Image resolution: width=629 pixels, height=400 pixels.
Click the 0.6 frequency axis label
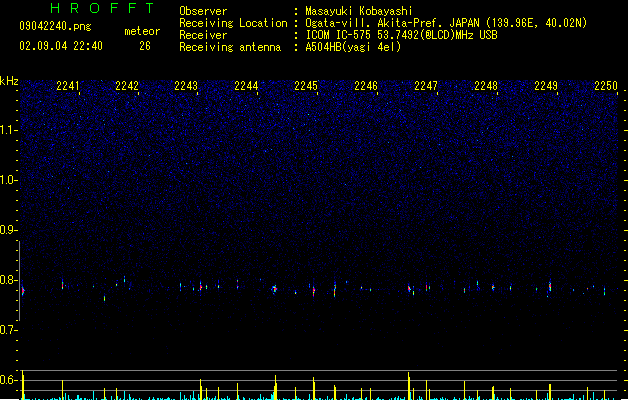8,380
